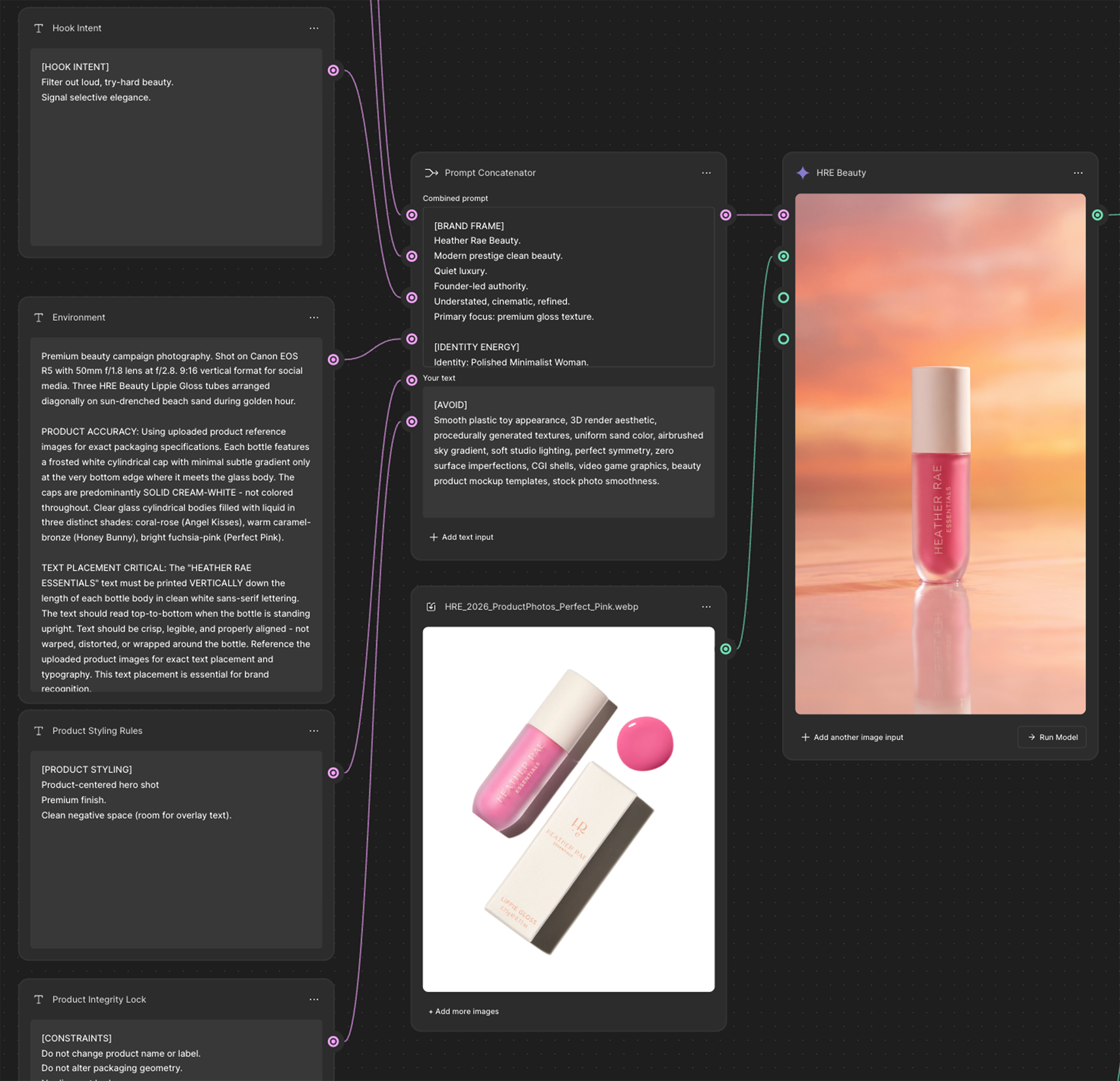Add text input to Prompt Concatenator
The width and height of the screenshot is (1120, 1081).
461,537
